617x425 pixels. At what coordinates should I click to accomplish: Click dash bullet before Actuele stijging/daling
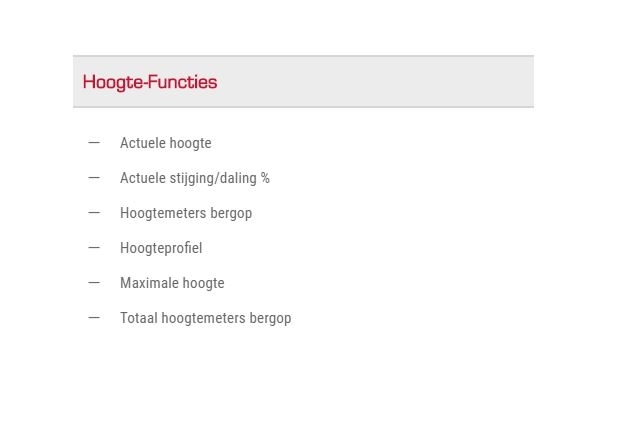(94, 178)
